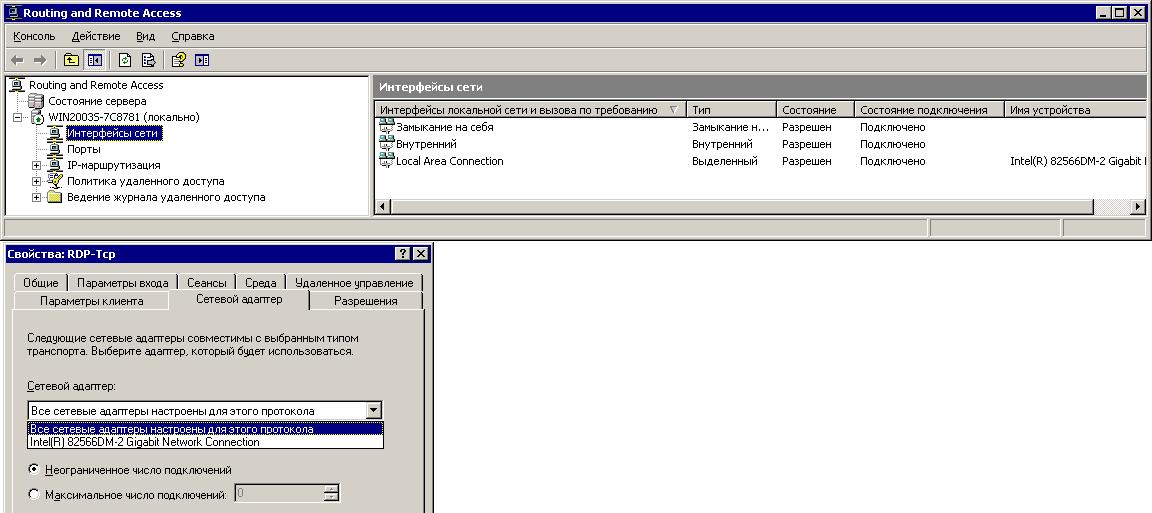
Task: Open the Консоль menu
Action: tap(34, 36)
